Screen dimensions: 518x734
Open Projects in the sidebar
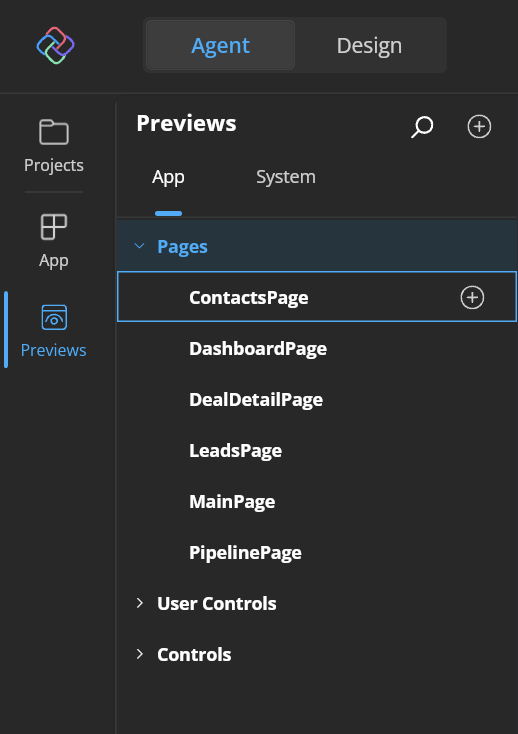tap(54, 146)
